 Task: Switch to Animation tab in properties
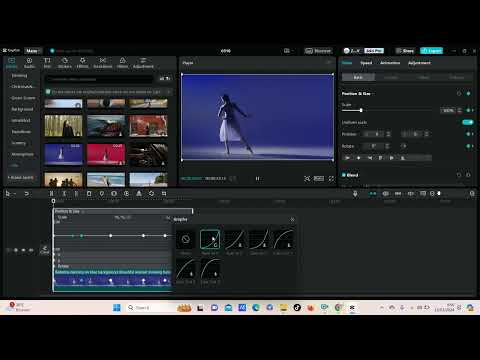[x=390, y=63]
